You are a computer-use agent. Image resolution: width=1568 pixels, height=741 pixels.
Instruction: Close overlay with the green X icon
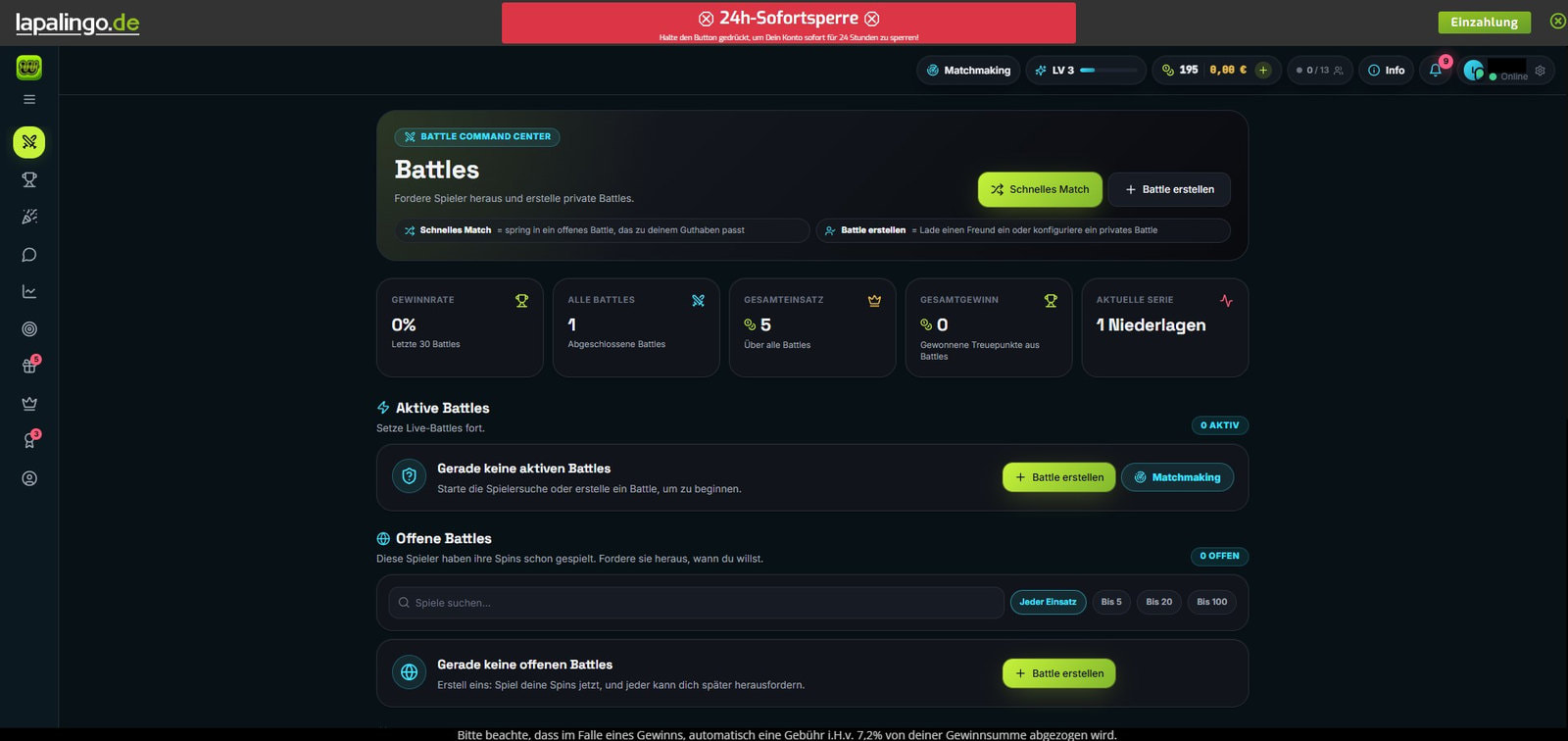coord(1557,21)
